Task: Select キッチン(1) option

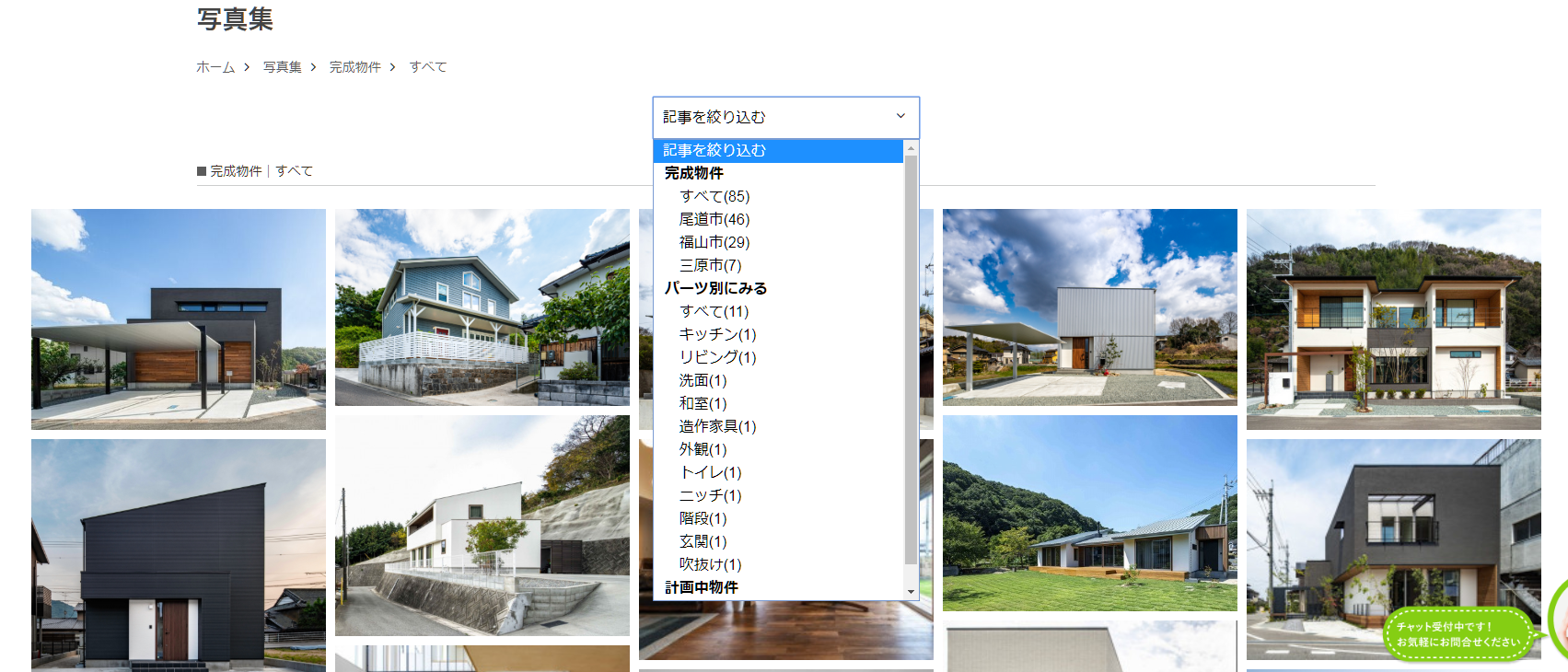Action: coord(779,334)
